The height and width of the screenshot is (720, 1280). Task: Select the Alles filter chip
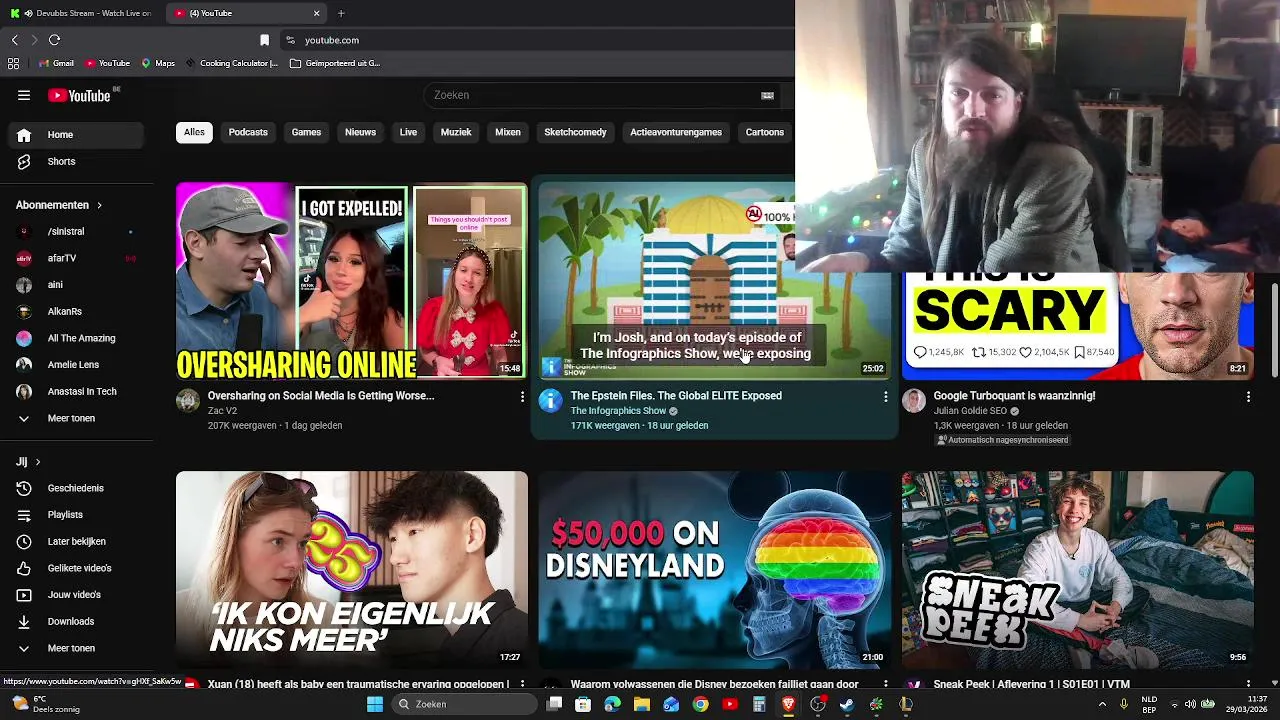[x=194, y=132]
